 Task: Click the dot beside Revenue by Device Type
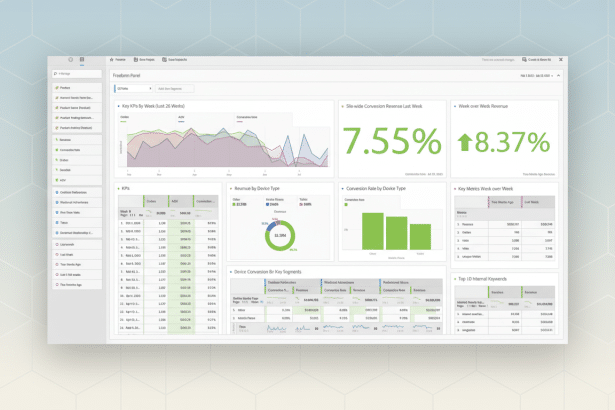231,189
